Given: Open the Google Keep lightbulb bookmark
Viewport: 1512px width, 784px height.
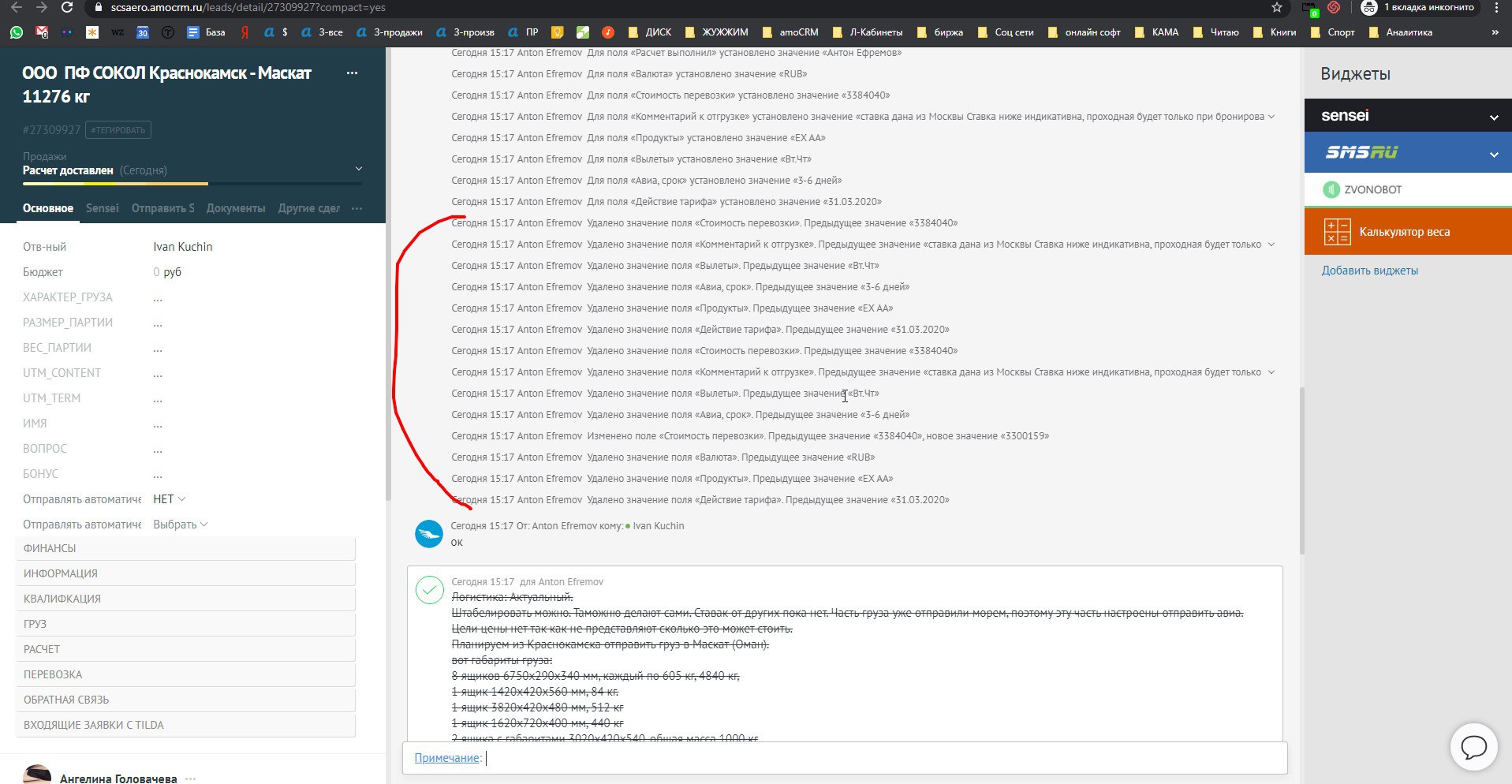Looking at the screenshot, I should click(x=558, y=32).
